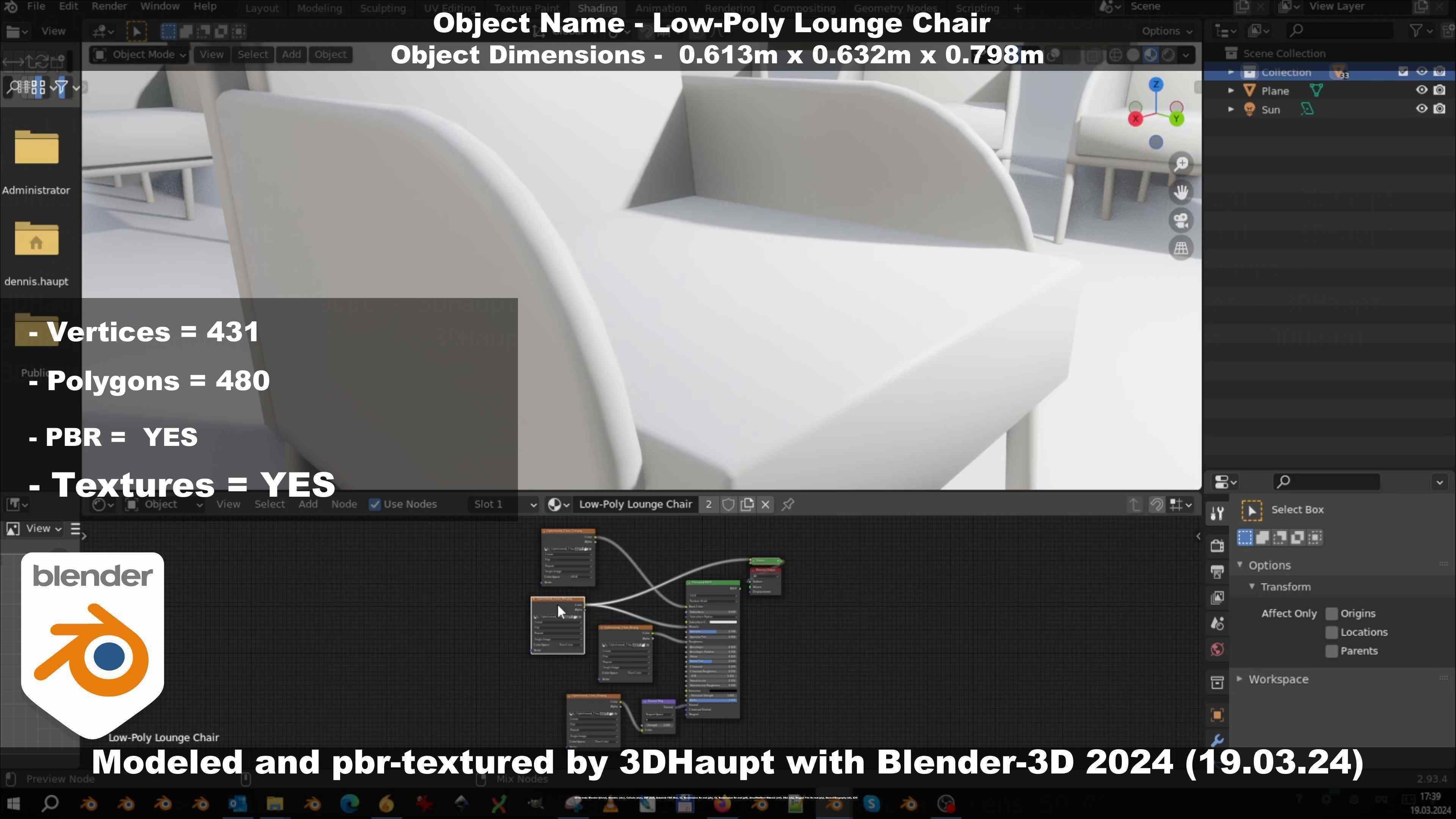Click the image editor View button
1456x819 pixels.
click(43, 529)
